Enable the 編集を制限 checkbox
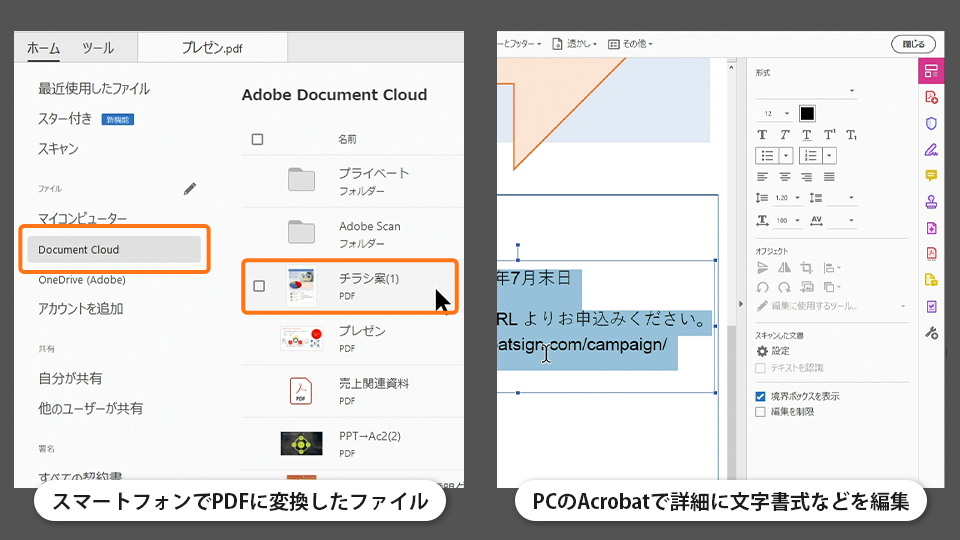 click(760, 412)
